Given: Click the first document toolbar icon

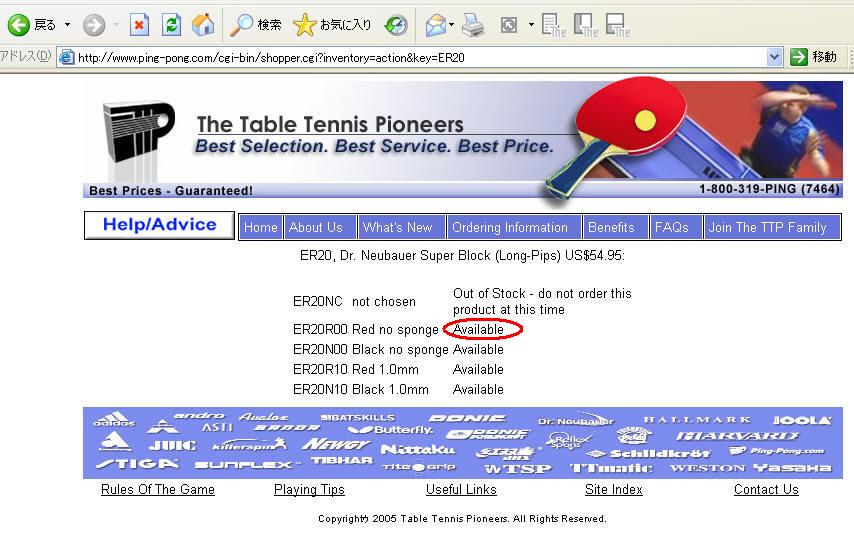Looking at the screenshot, I should point(553,25).
